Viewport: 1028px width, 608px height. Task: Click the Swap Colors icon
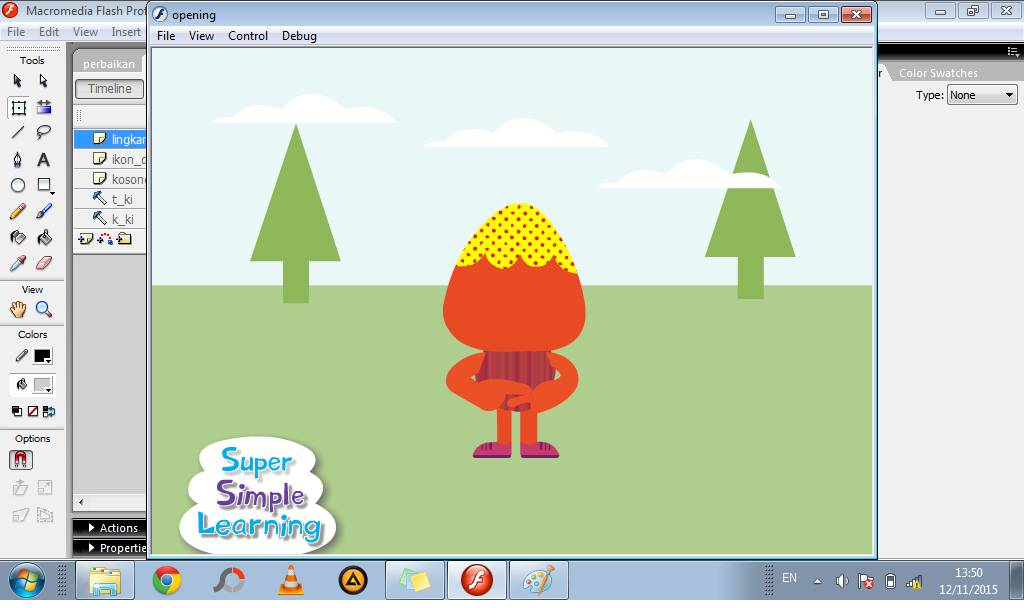pos(49,411)
